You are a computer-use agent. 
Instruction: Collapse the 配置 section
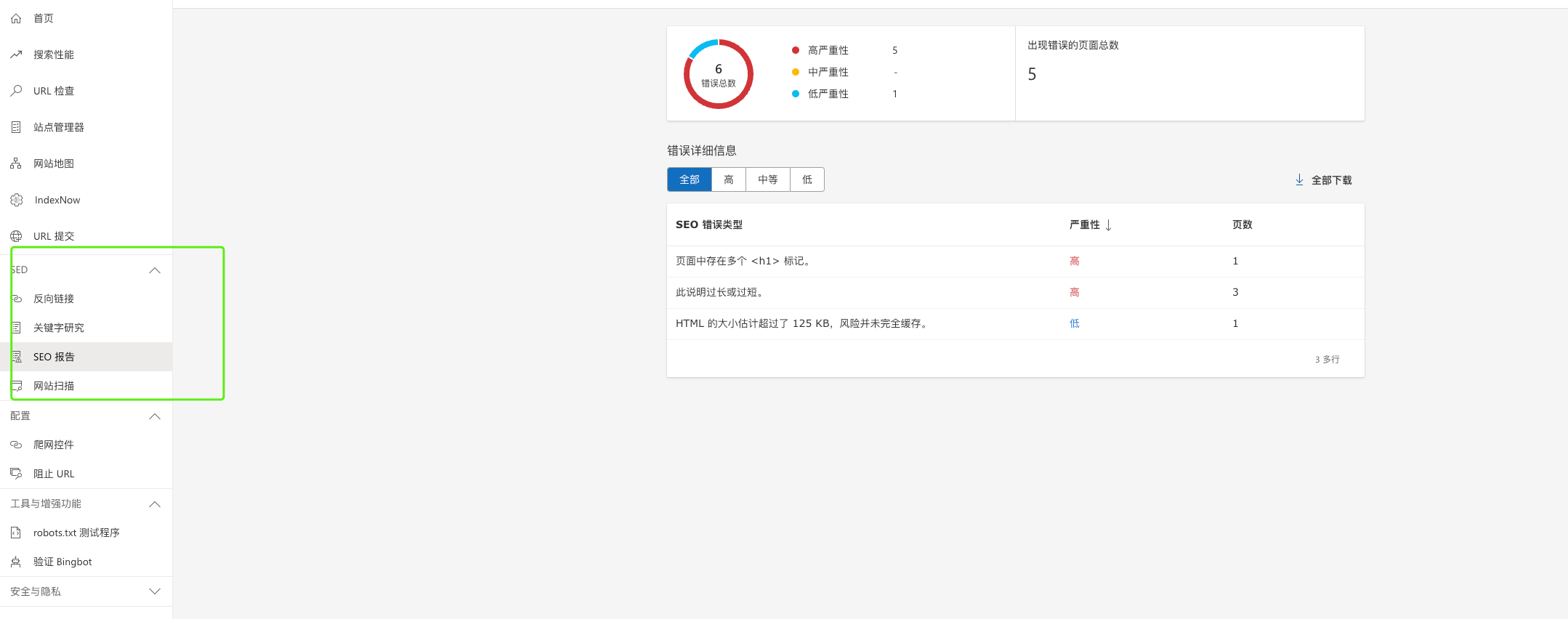tap(155, 416)
